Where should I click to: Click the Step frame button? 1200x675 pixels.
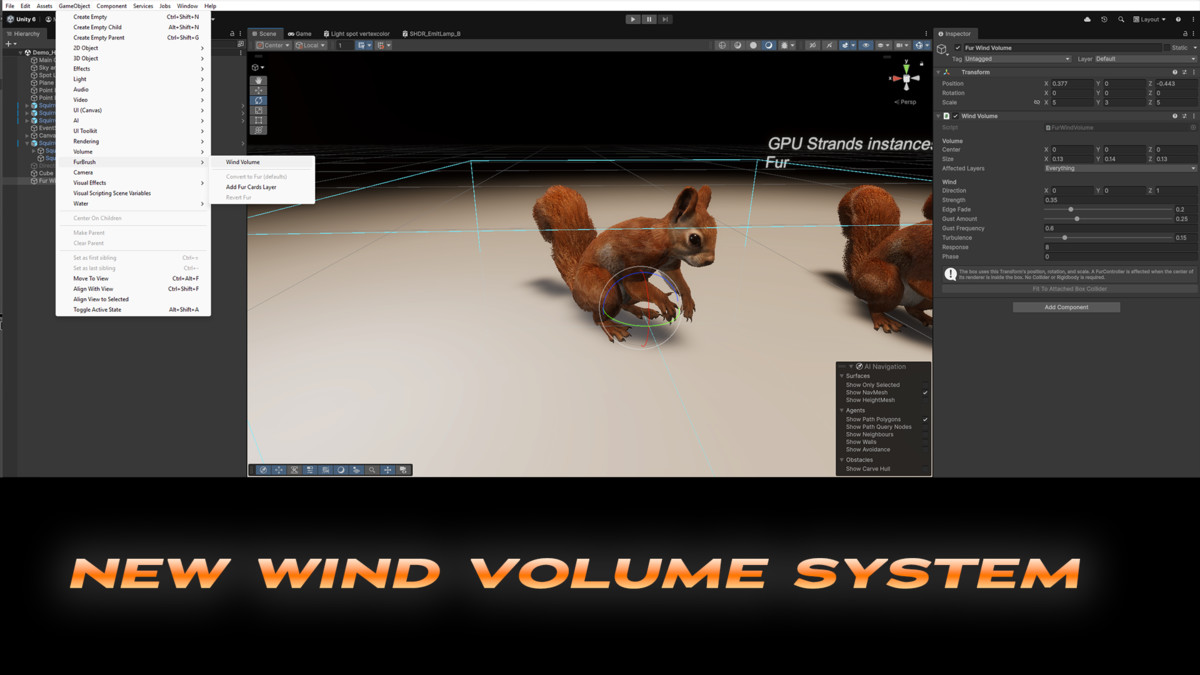pos(665,19)
